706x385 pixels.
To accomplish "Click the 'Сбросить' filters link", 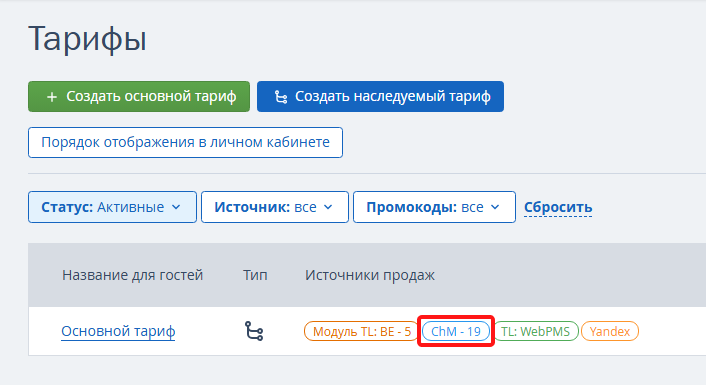I will [x=558, y=207].
